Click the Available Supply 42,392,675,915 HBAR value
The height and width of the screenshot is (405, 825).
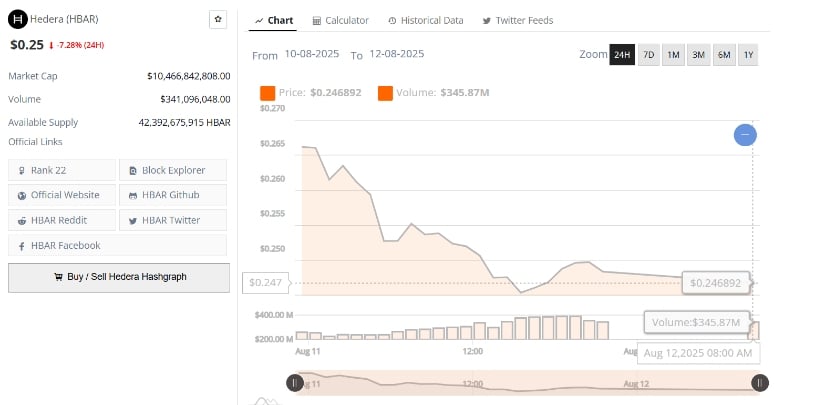[185, 123]
